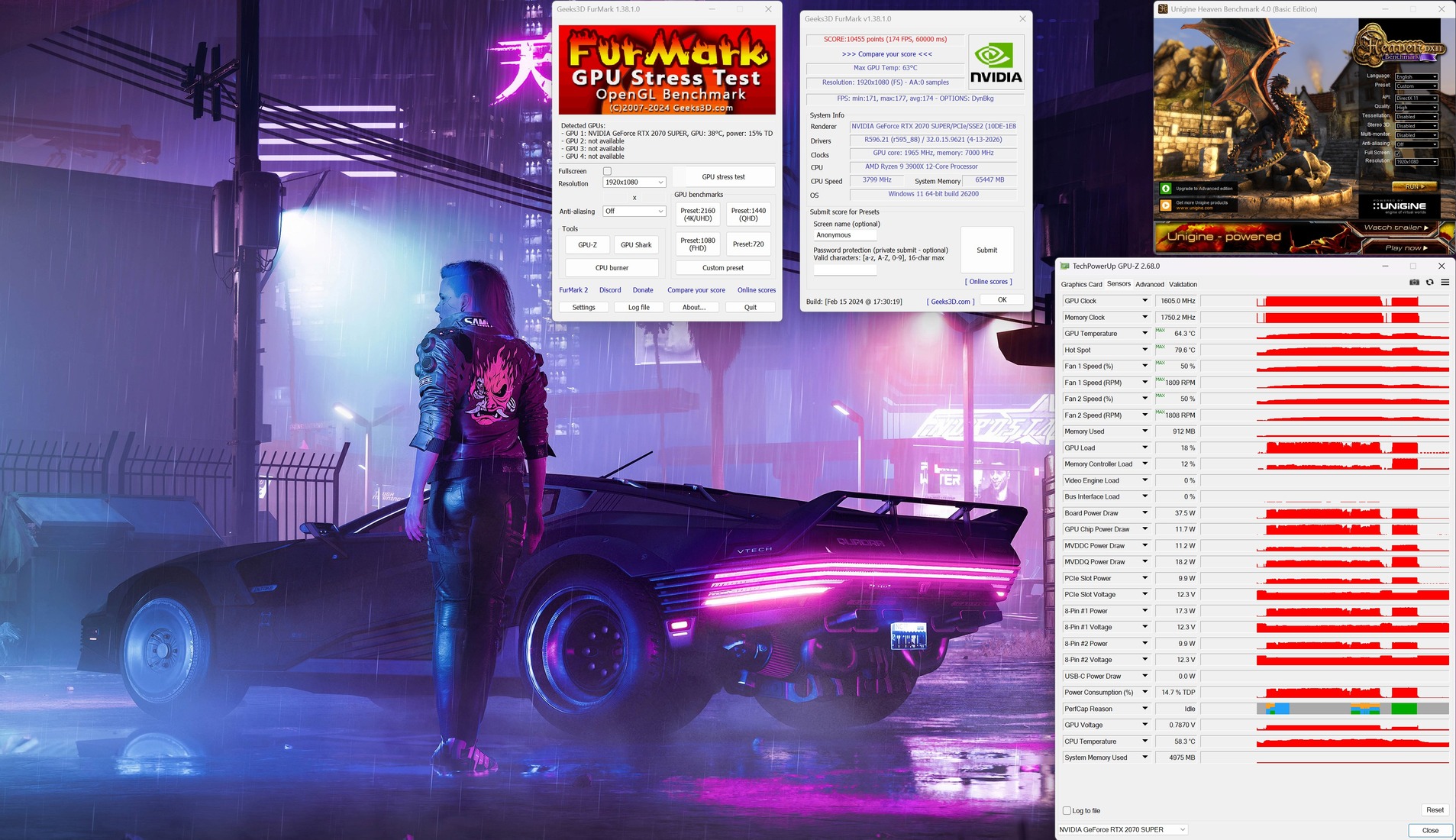This screenshot has width=1456, height=840.
Task: Open the FurMark Resolution dropdown
Action: pos(634,183)
